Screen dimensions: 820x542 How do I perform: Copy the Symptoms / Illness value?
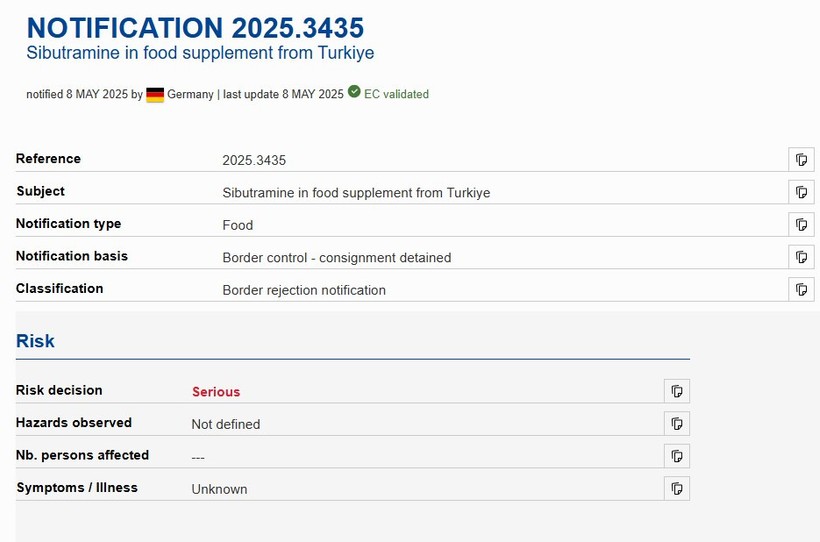pyautogui.click(x=677, y=489)
